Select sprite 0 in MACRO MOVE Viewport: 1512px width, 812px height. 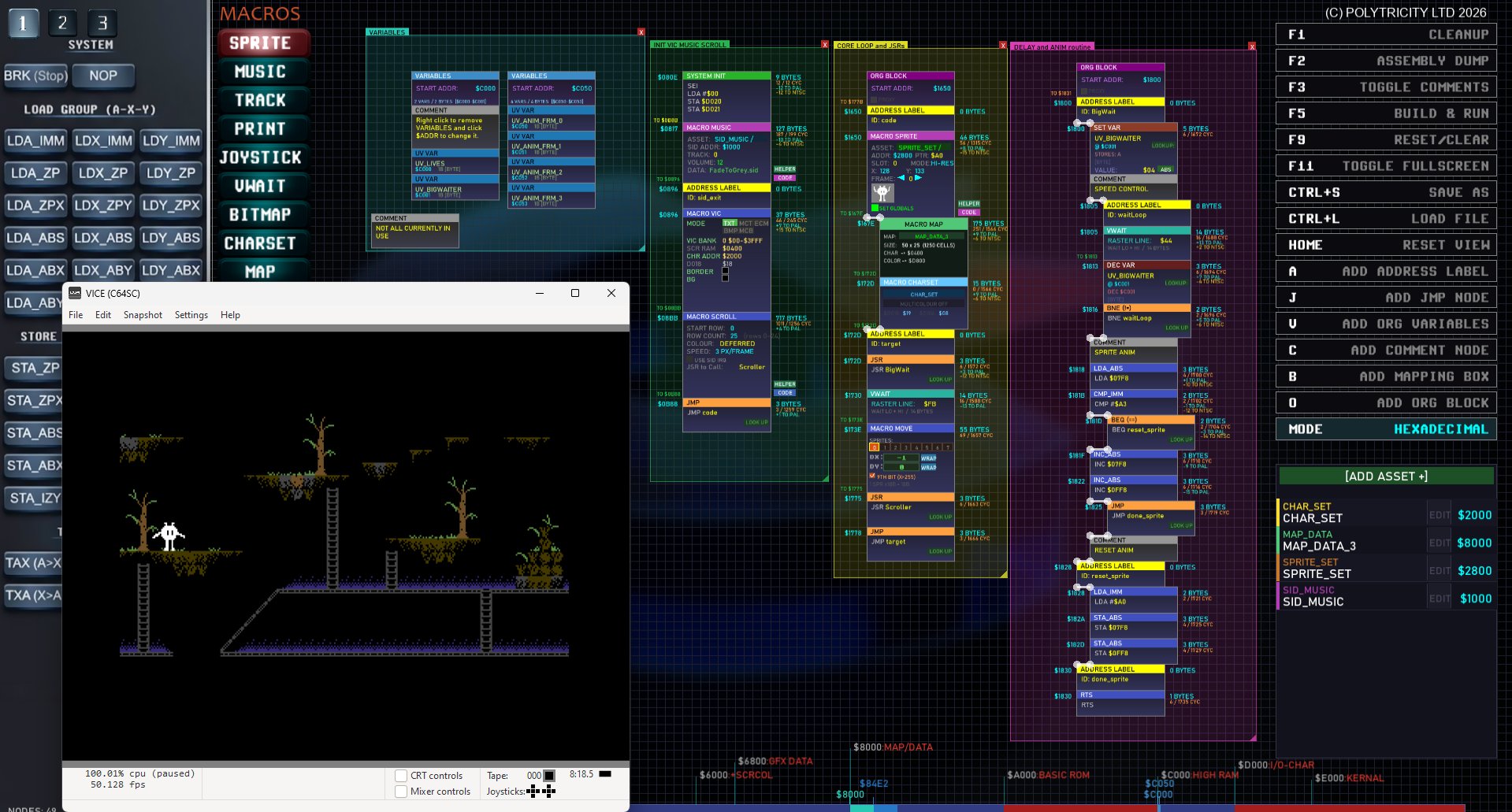coord(875,447)
